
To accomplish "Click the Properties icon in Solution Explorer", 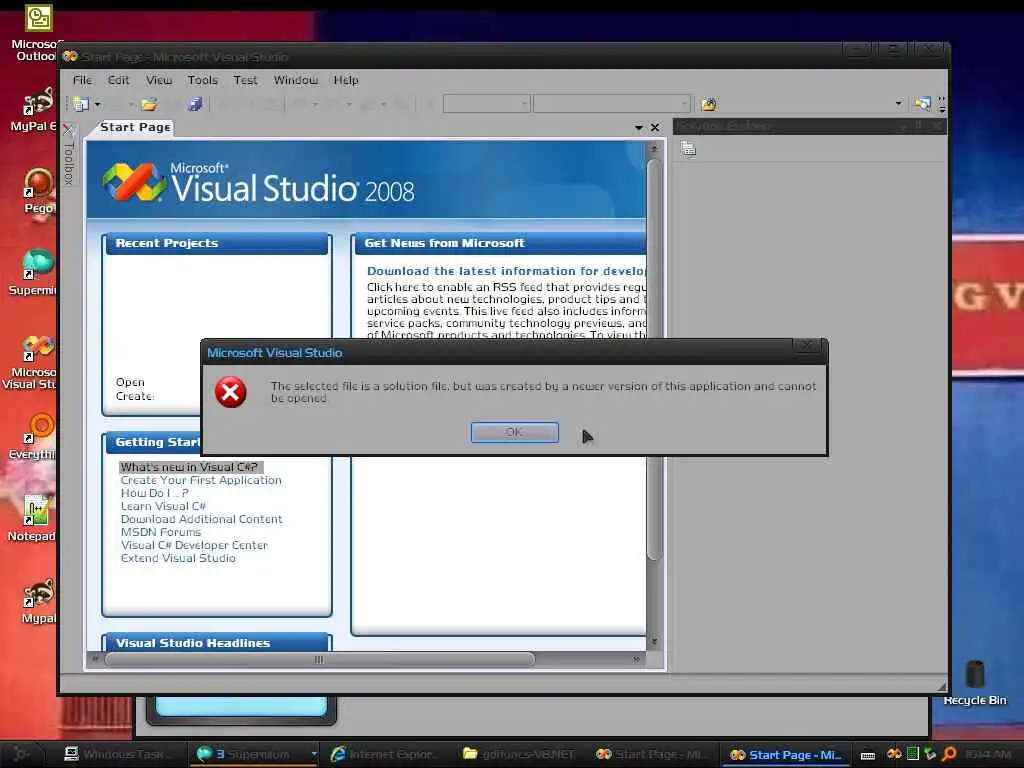I will [688, 150].
